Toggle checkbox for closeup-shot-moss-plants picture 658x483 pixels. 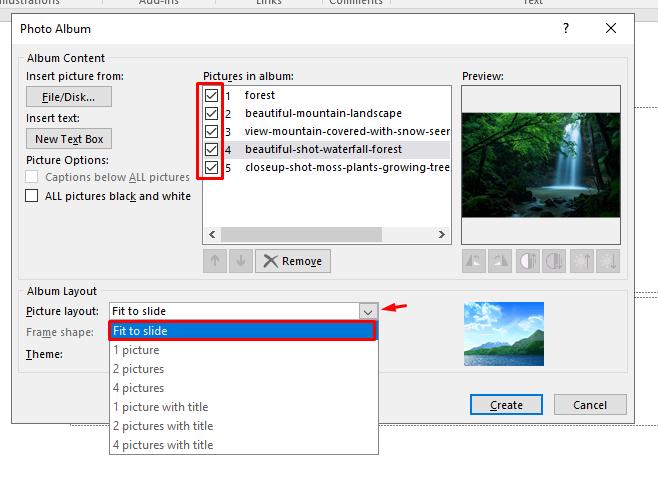click(x=212, y=167)
